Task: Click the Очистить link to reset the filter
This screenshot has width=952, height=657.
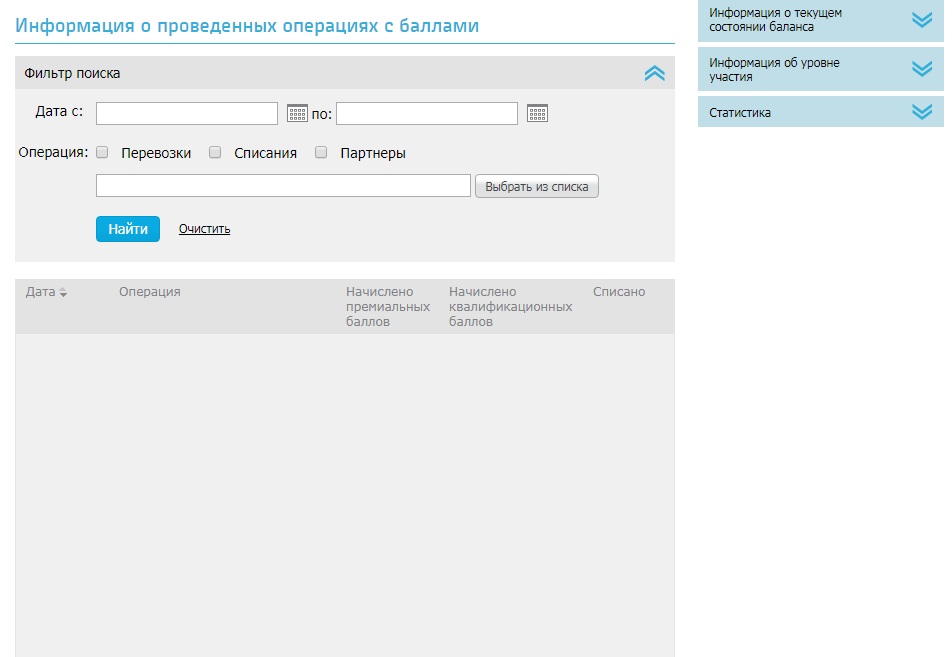Action: point(204,229)
